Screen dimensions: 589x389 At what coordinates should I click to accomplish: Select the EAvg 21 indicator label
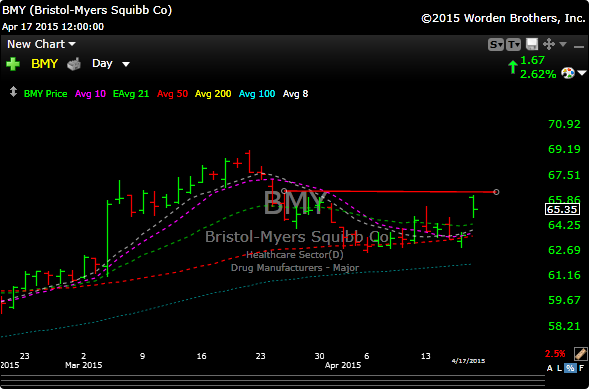tap(131, 94)
